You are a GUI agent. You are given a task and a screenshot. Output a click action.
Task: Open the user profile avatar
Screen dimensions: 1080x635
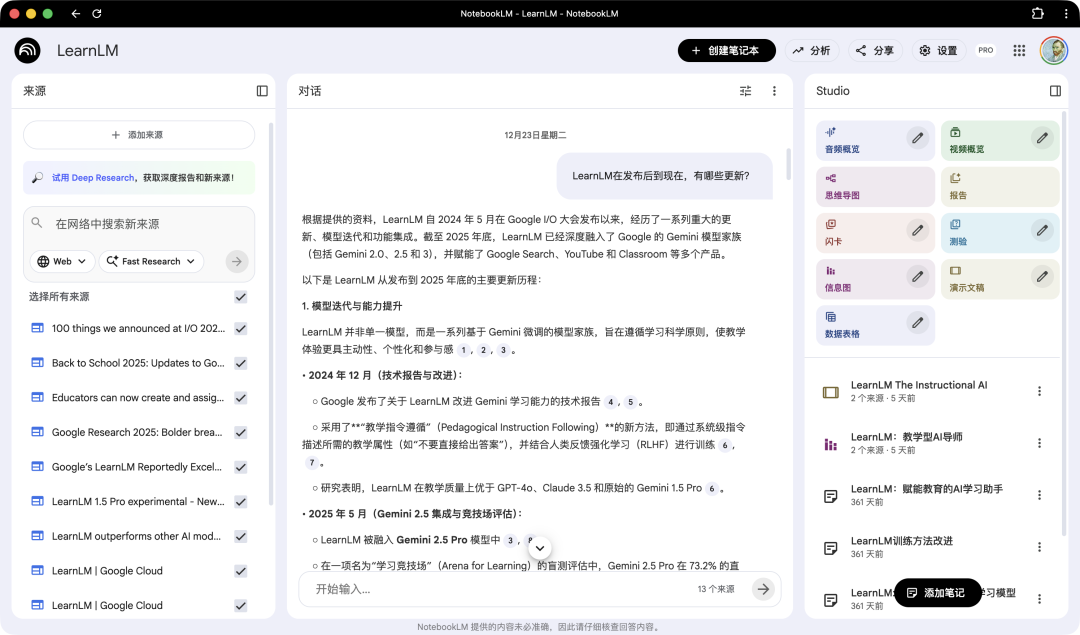click(1053, 50)
